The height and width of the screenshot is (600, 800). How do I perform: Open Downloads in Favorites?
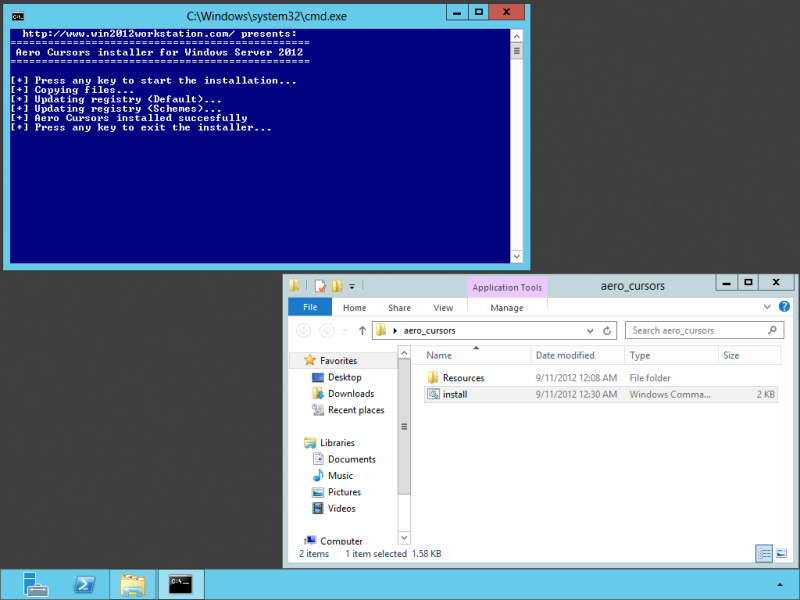point(351,394)
